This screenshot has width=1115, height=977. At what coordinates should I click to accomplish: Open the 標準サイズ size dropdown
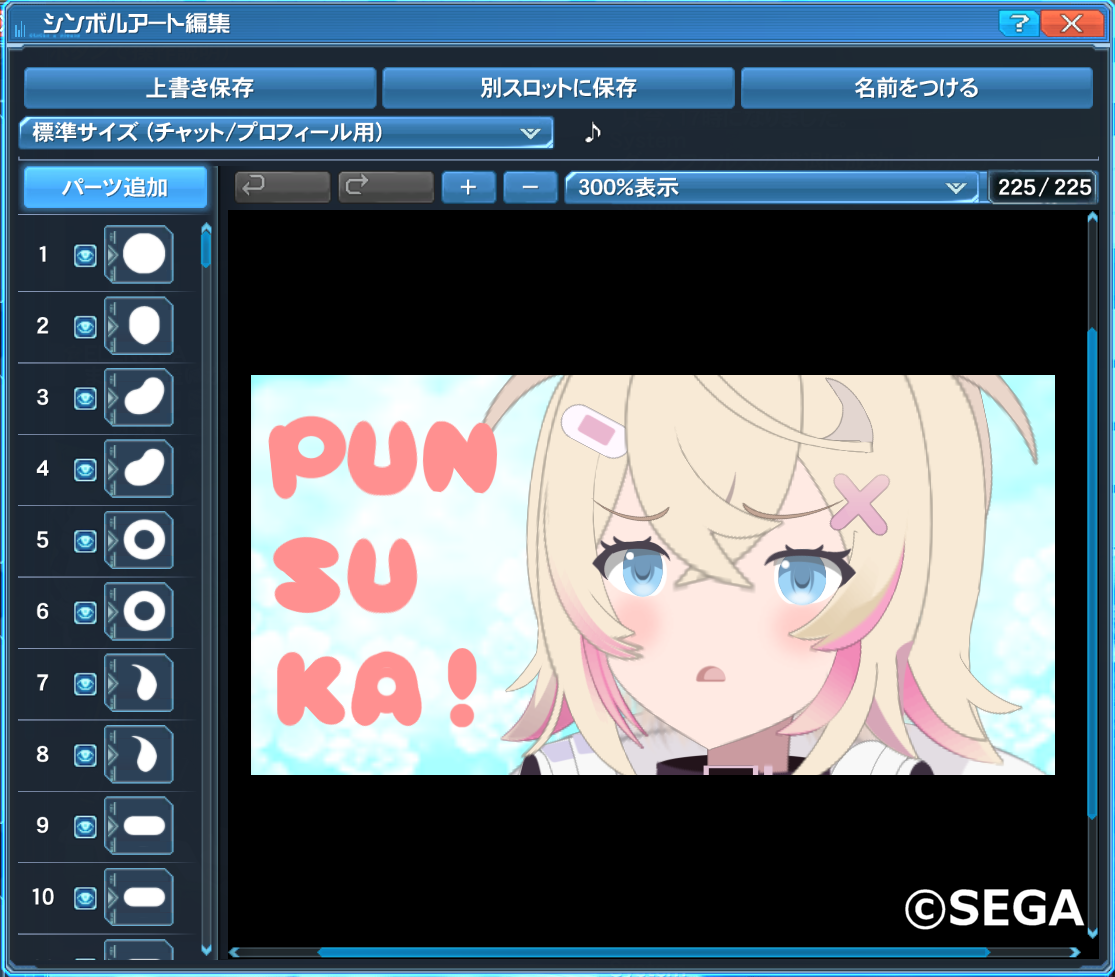click(x=287, y=133)
